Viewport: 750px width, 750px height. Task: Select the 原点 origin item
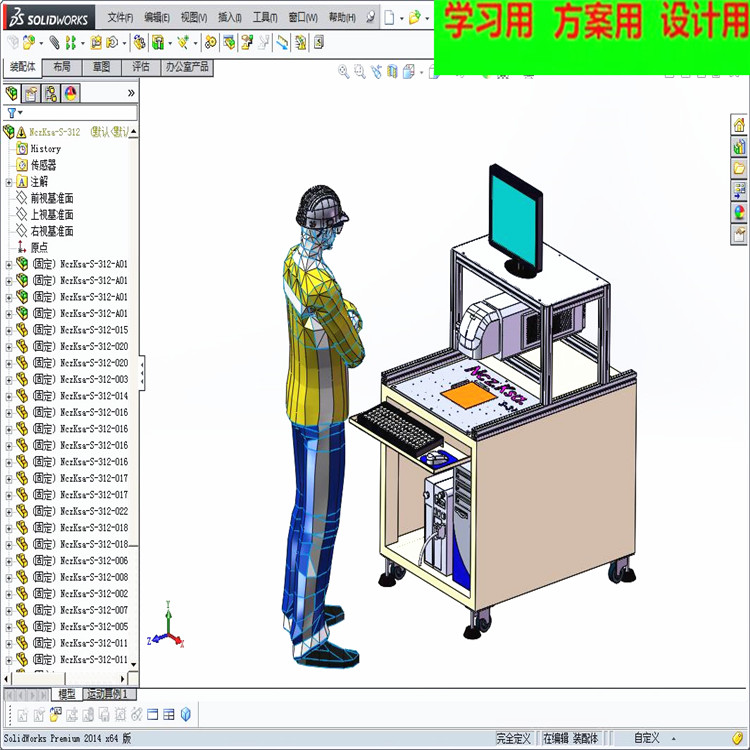point(33,248)
